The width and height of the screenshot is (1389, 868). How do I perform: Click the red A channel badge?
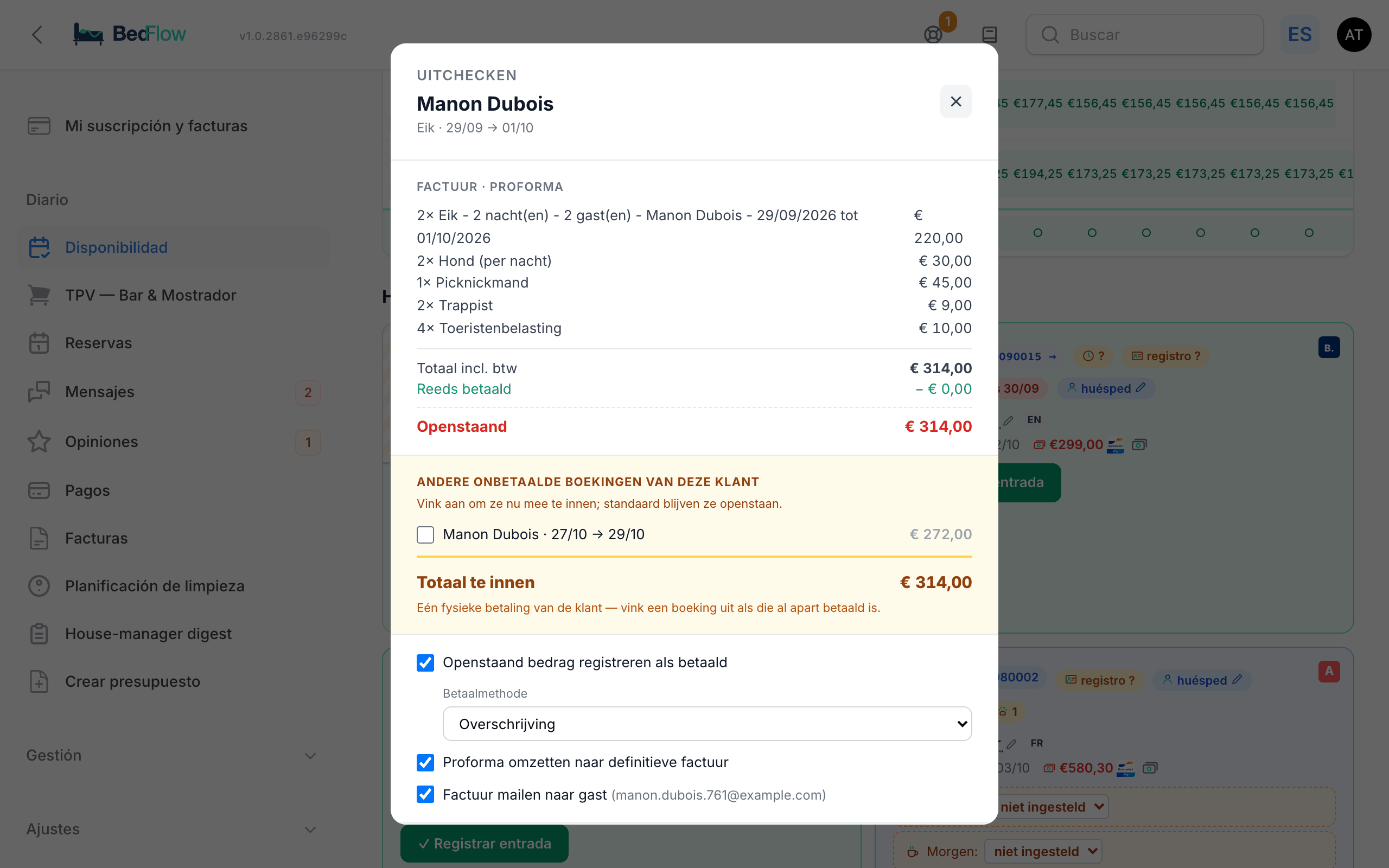tap(1329, 671)
